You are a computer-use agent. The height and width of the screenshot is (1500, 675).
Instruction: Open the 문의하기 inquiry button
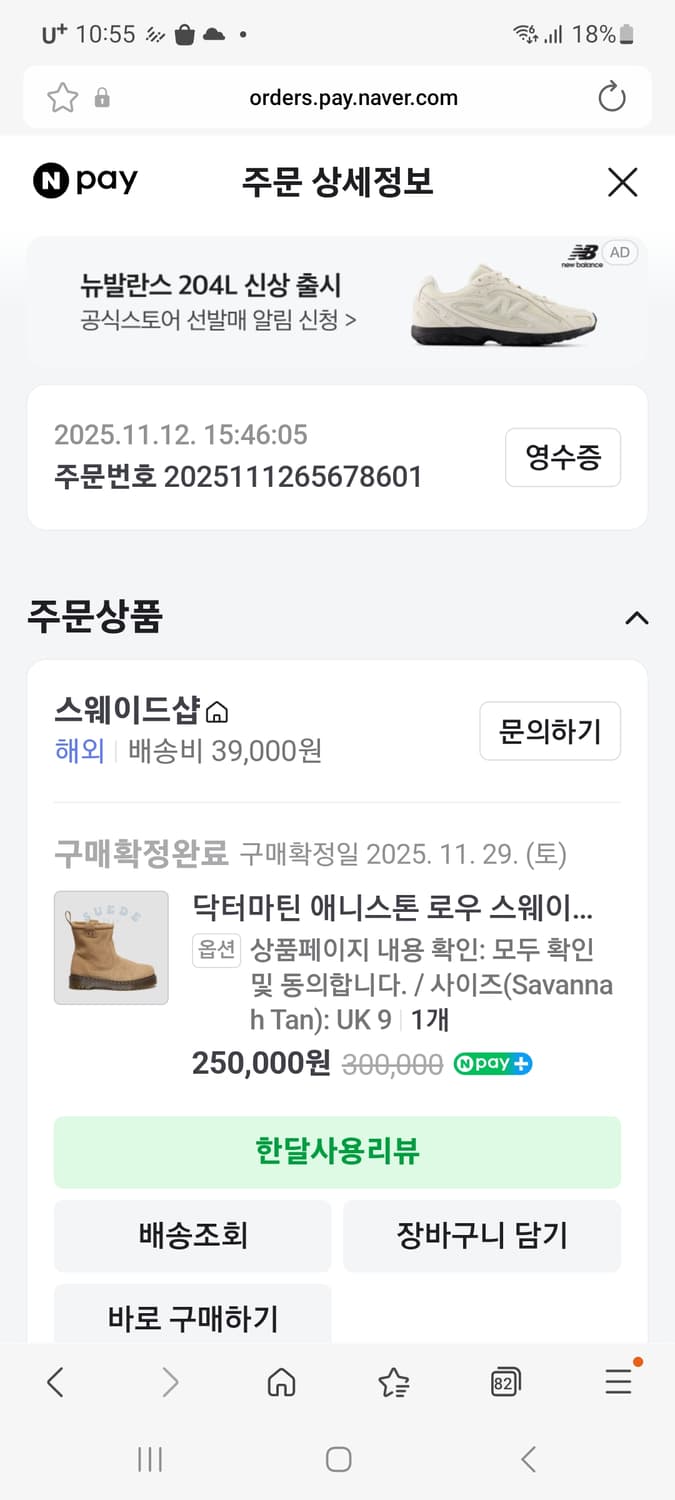click(x=550, y=731)
